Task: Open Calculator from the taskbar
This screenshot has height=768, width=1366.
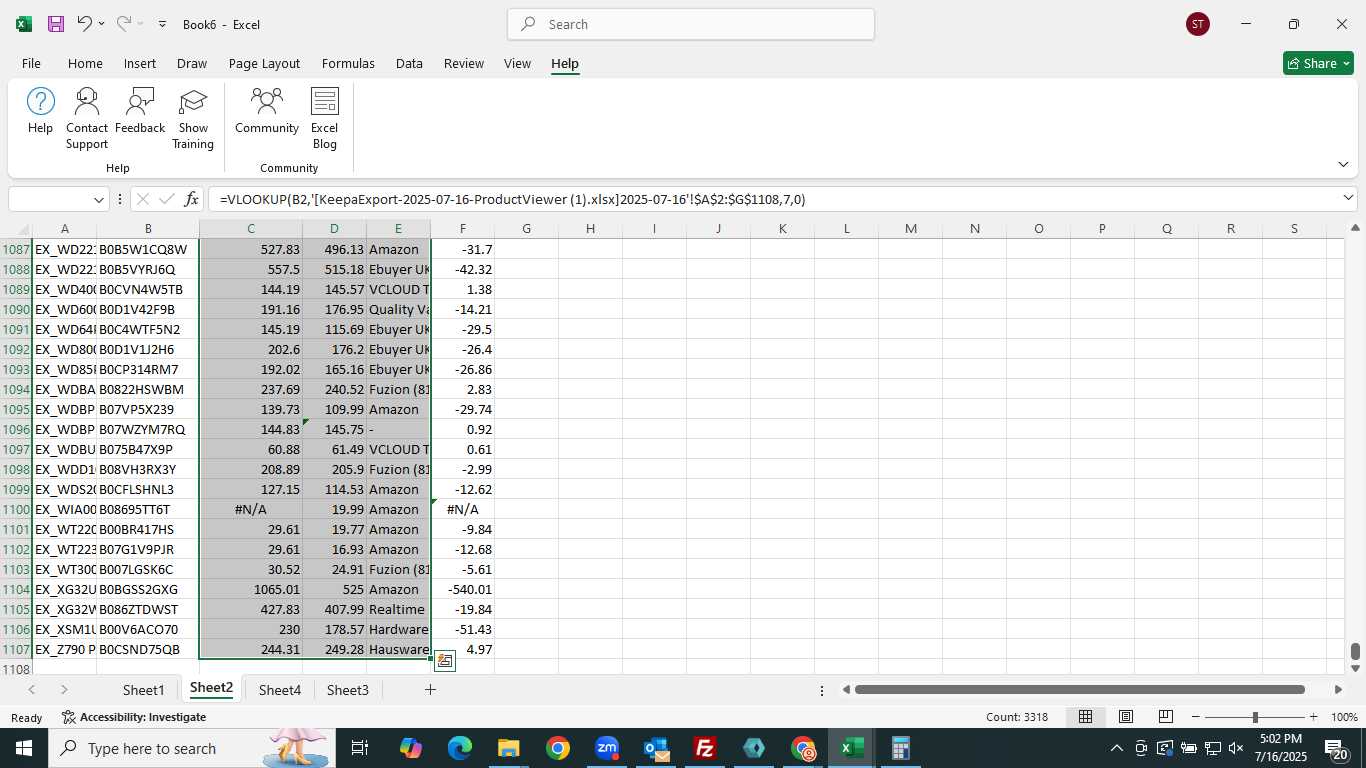Action: (901, 748)
